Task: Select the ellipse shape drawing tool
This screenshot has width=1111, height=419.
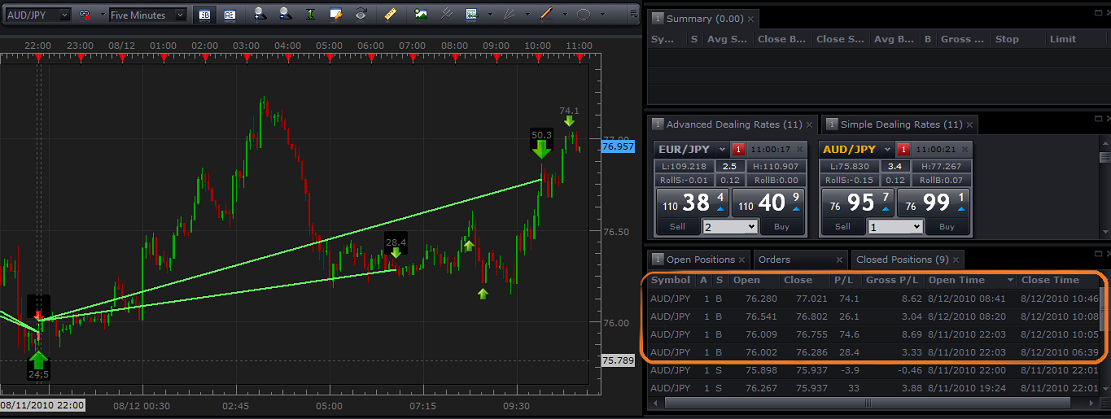Action: (584, 13)
